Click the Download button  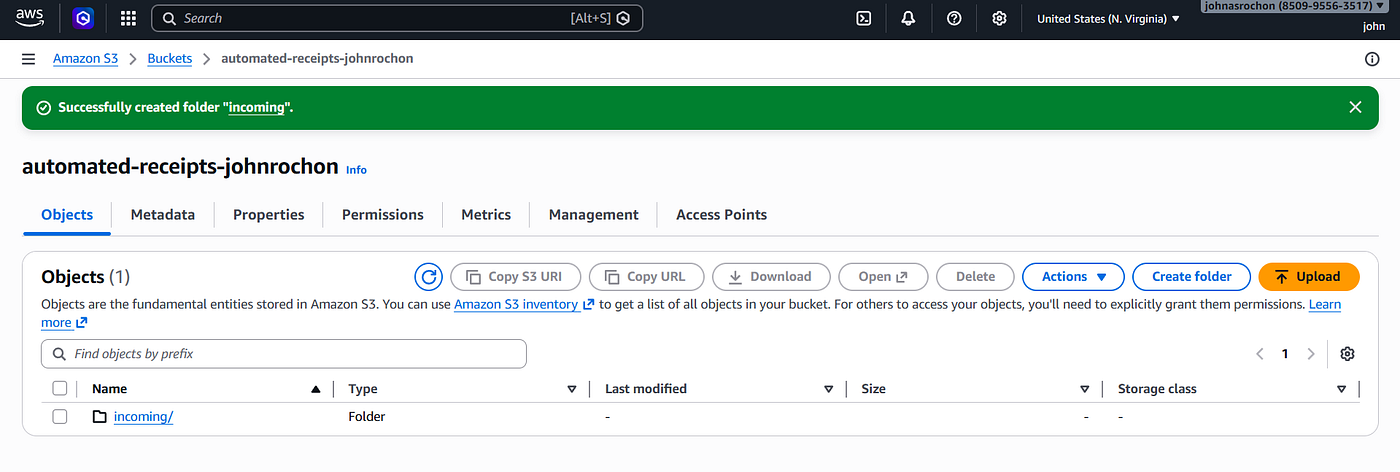(770, 277)
